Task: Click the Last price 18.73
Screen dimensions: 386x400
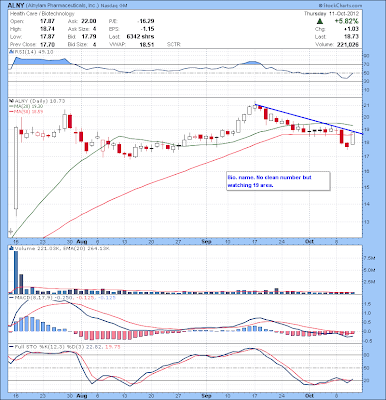Action: pyautogui.click(x=352, y=37)
